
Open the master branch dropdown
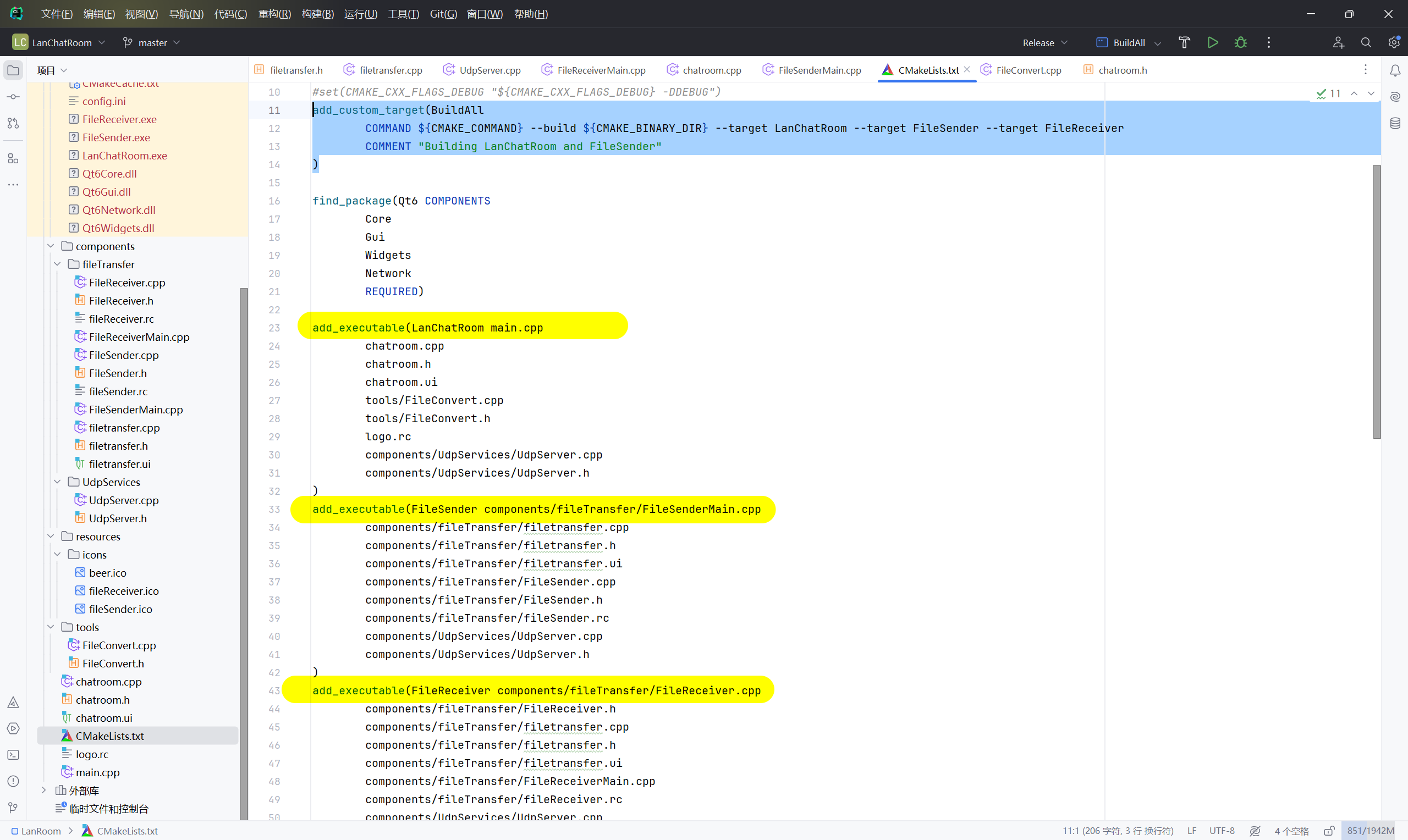152,42
